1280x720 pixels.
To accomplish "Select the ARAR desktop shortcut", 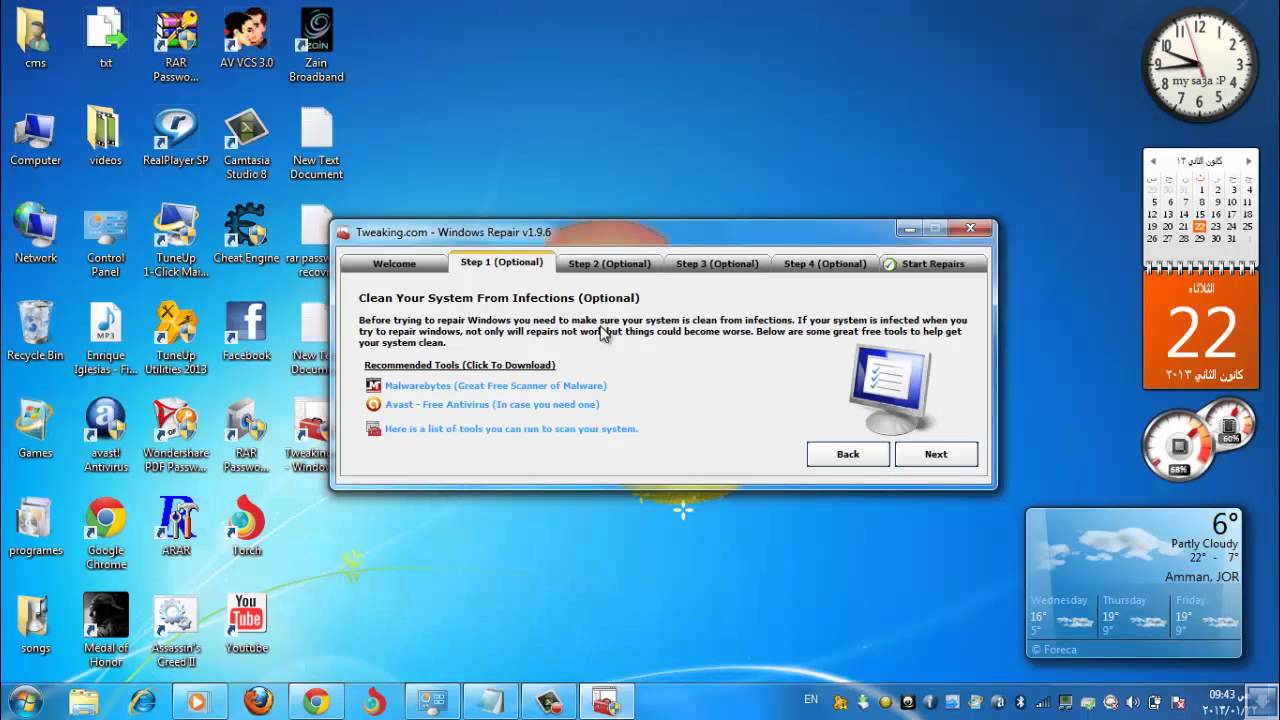I will 176,528.
